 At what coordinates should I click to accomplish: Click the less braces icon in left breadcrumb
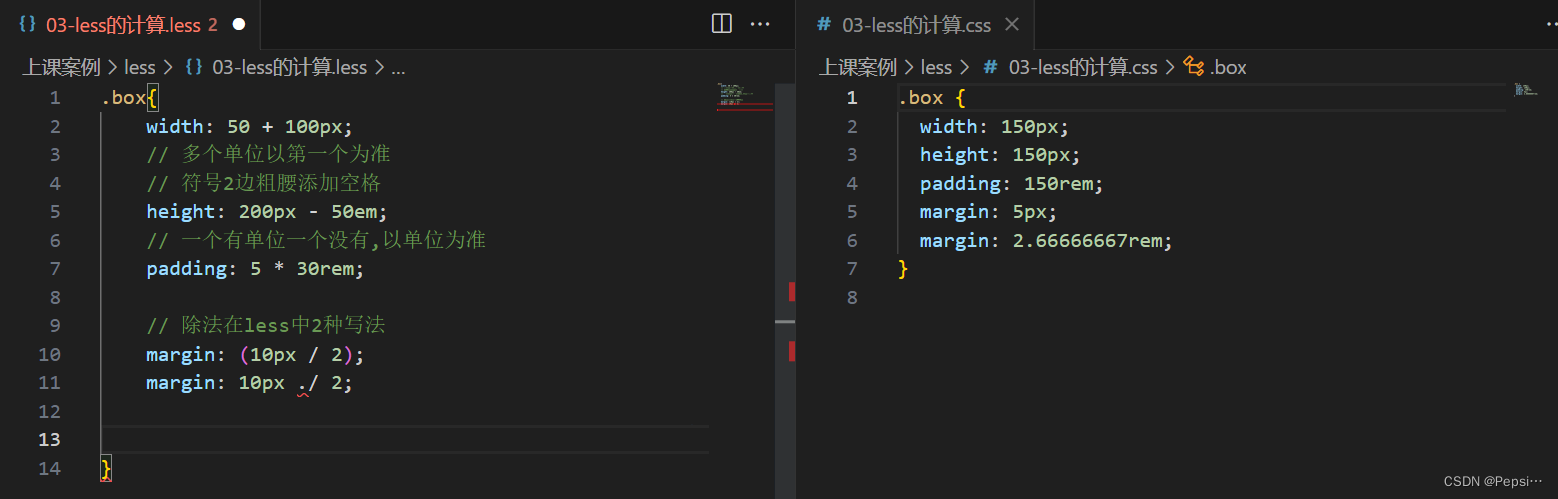pyautogui.click(x=194, y=67)
